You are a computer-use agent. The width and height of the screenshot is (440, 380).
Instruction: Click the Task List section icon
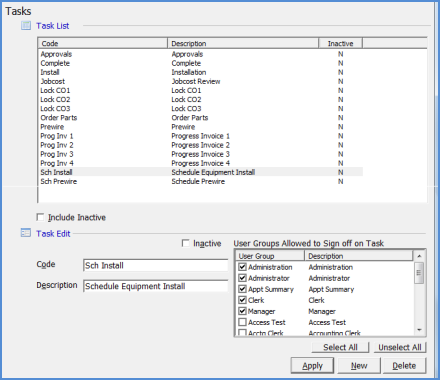point(26,25)
